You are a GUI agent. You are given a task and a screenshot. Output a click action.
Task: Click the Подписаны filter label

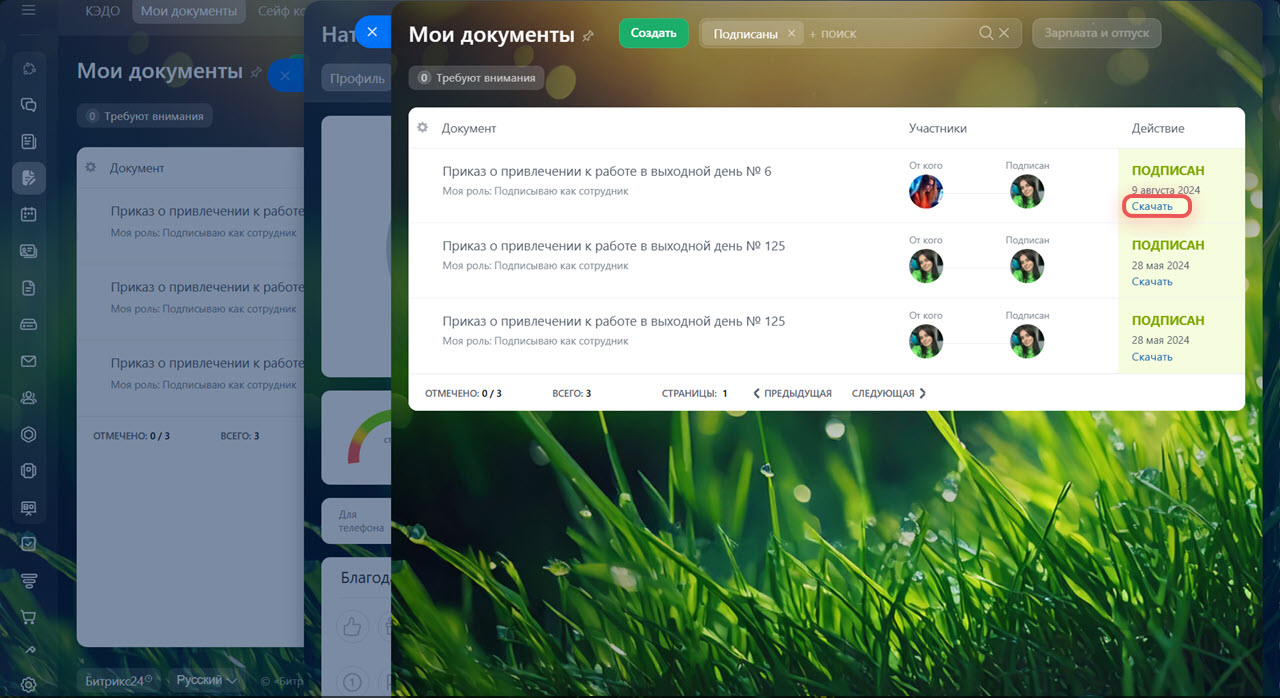(x=745, y=34)
